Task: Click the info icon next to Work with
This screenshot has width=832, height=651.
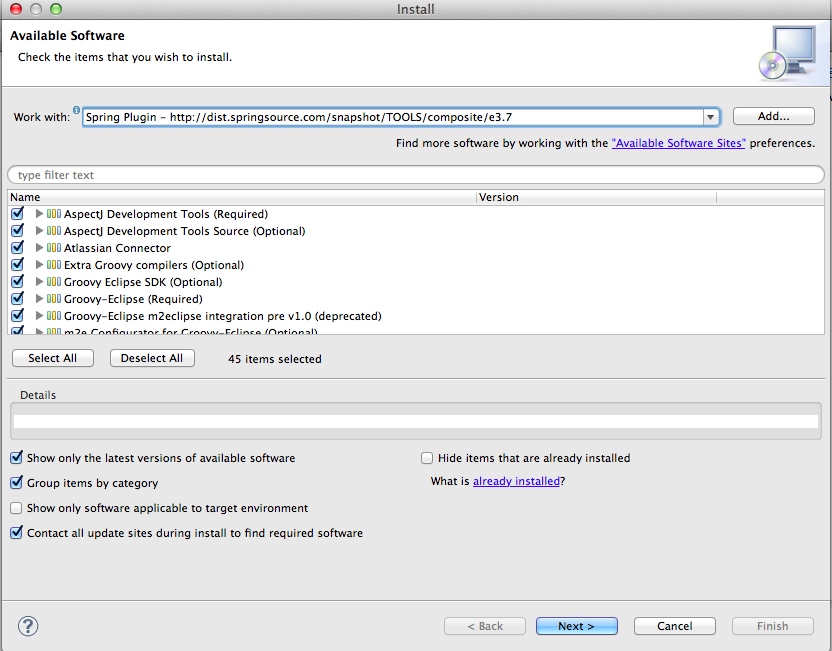Action: click(76, 110)
